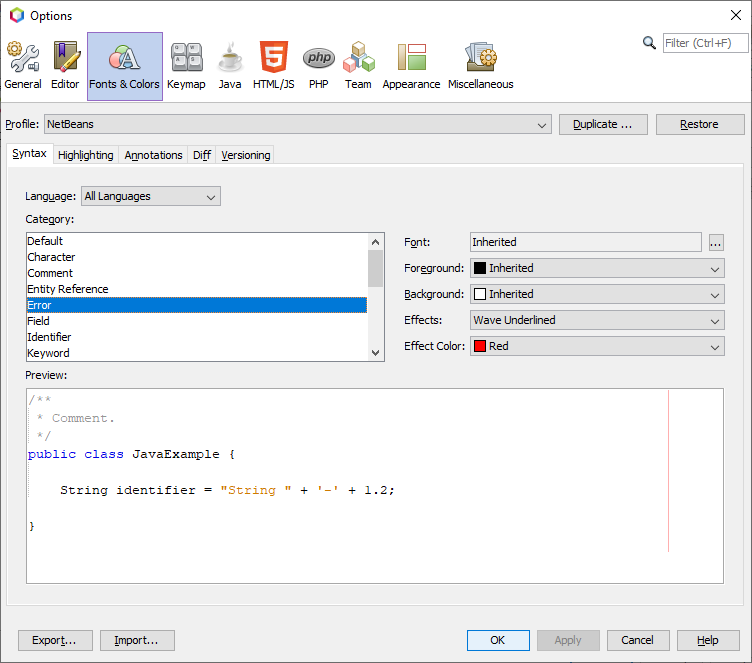Viewport: 752px width, 663px height.
Task: Switch to the Highlighting tab
Action: pyautogui.click(x=85, y=155)
